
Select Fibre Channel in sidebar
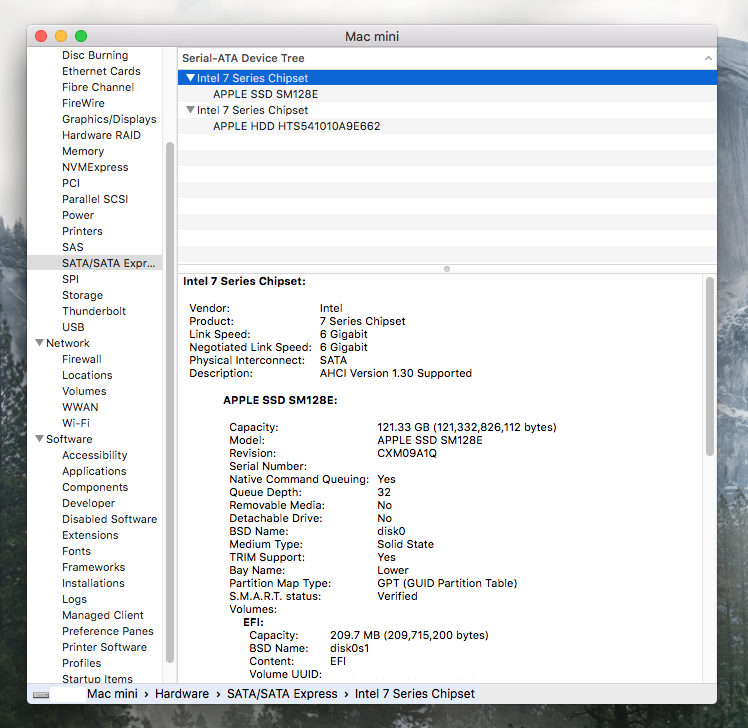click(98, 87)
